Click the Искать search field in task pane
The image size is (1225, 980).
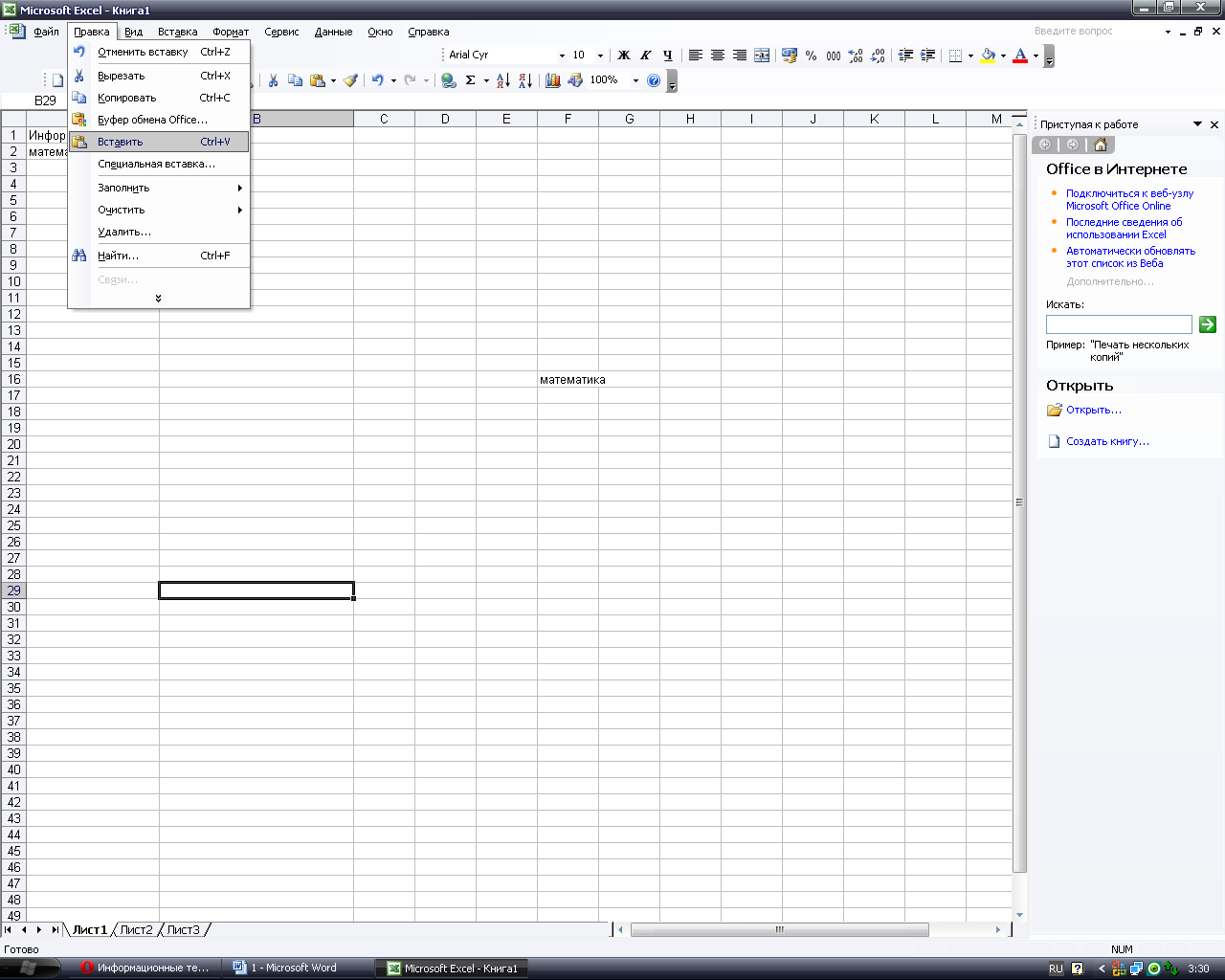[1119, 324]
